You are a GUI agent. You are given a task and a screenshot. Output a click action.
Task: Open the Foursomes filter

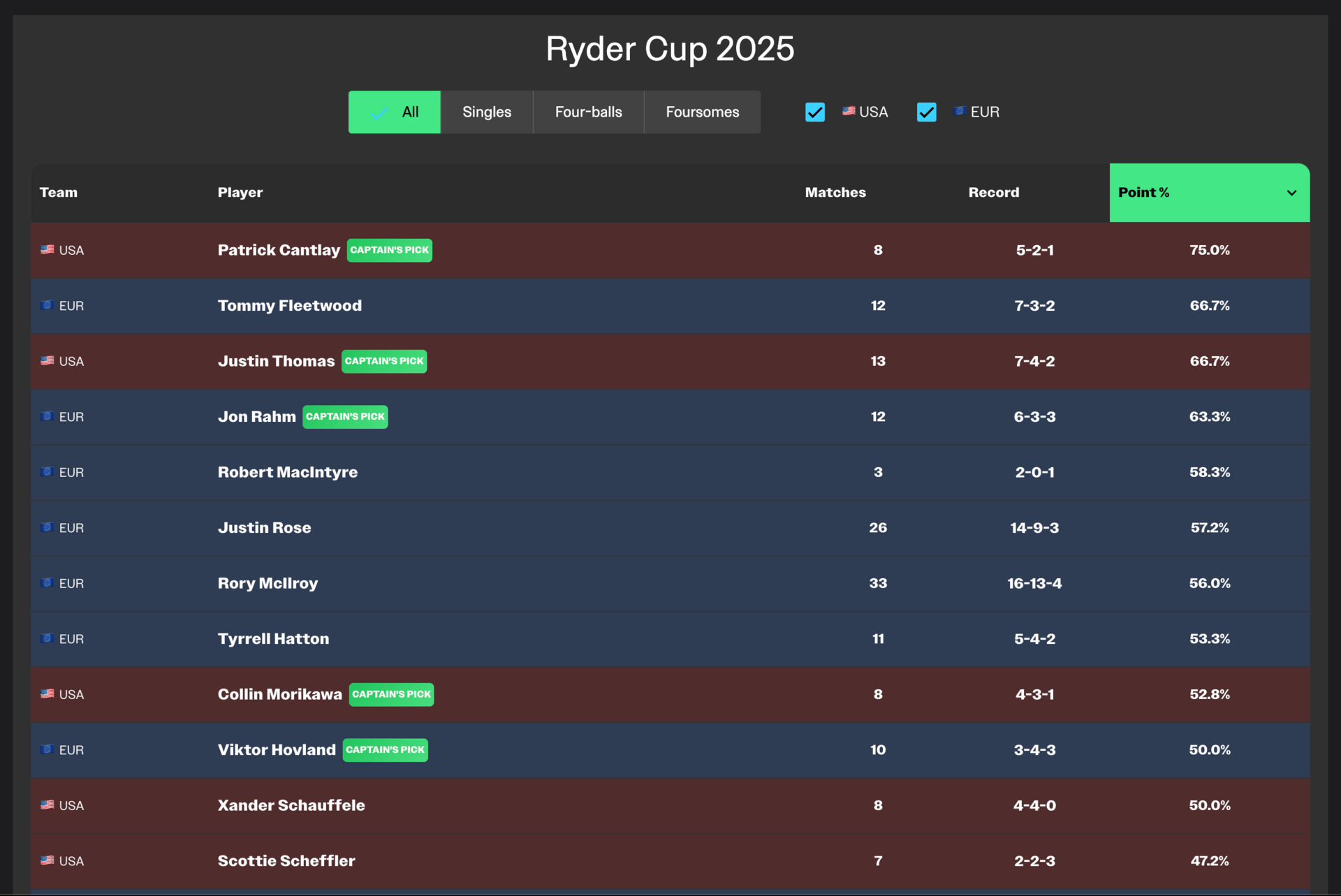702,112
